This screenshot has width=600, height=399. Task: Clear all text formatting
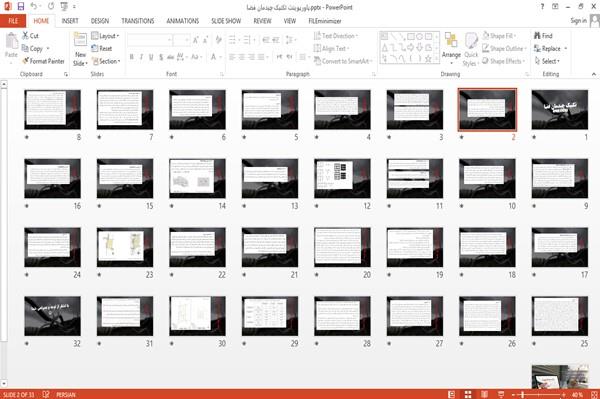[x=218, y=40]
